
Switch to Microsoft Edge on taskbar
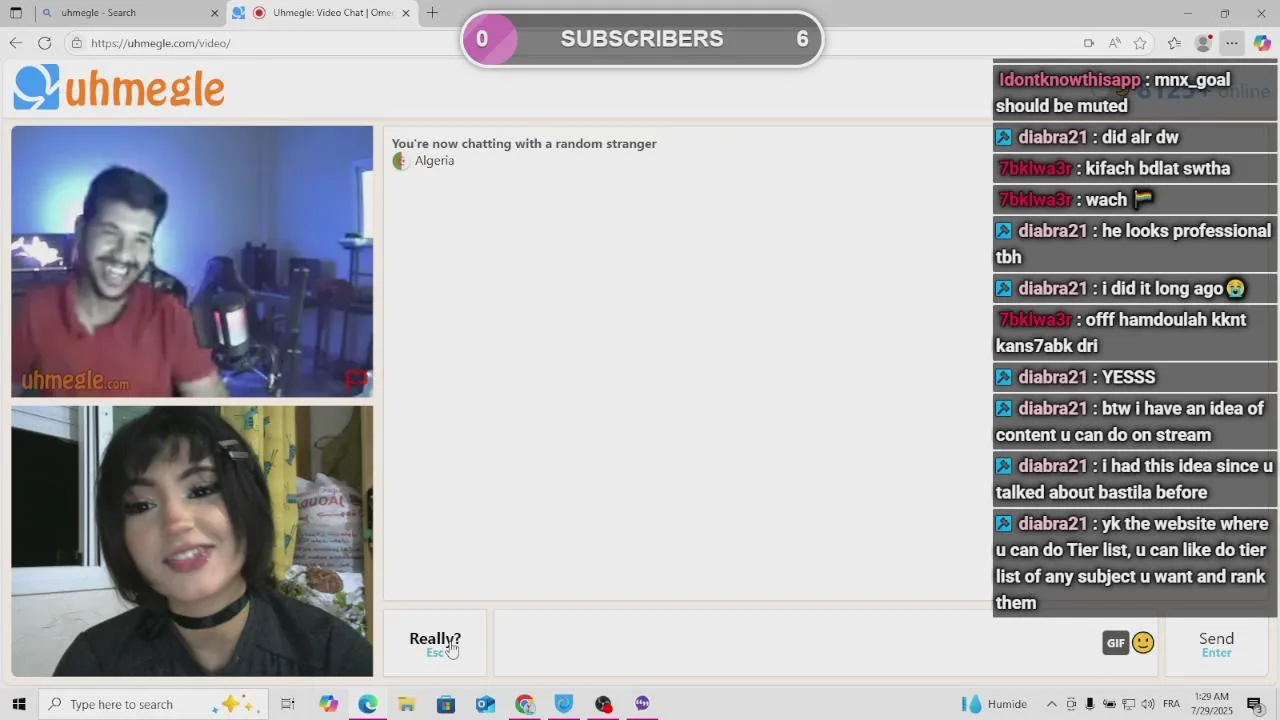click(x=368, y=704)
